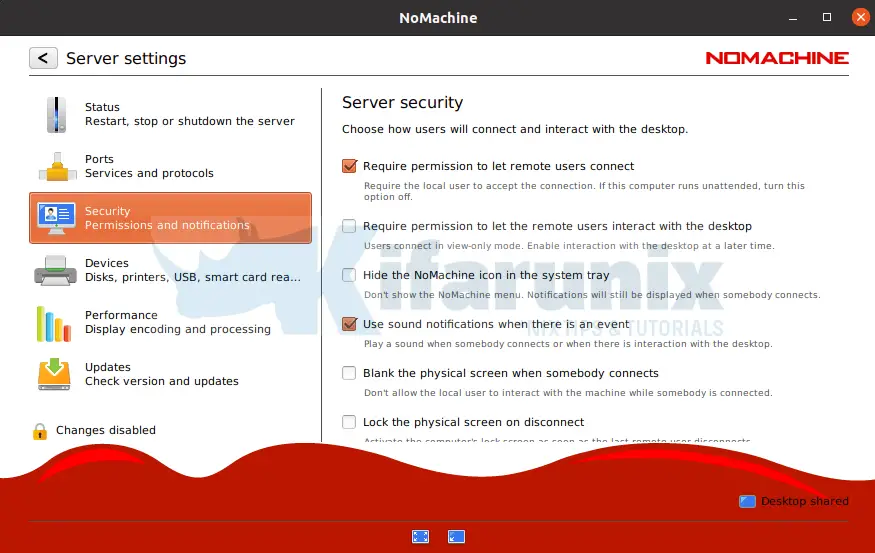Select Security Permissions and notifications

coord(170,218)
